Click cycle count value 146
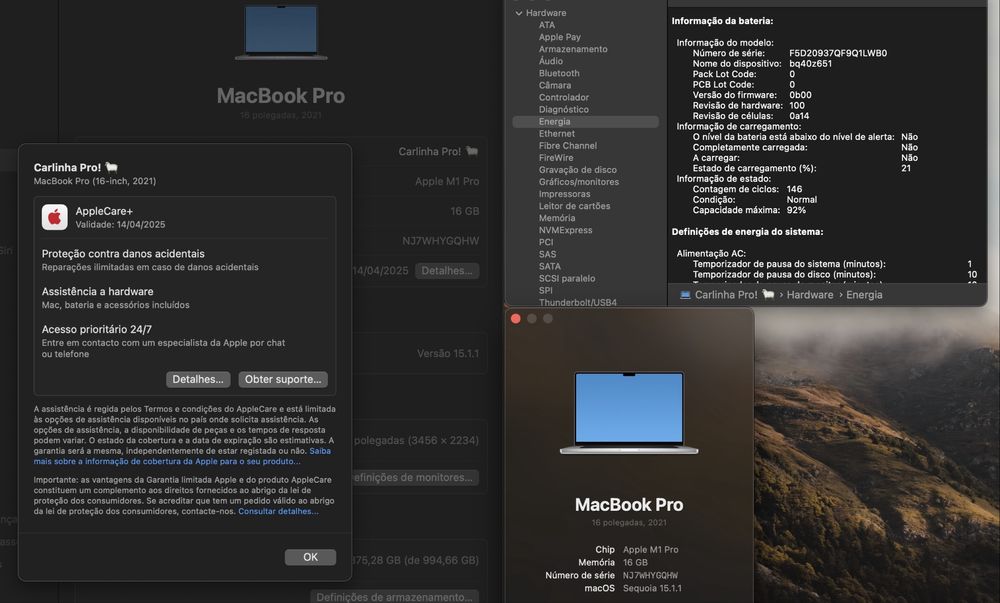The width and height of the screenshot is (1000, 603). (794, 189)
